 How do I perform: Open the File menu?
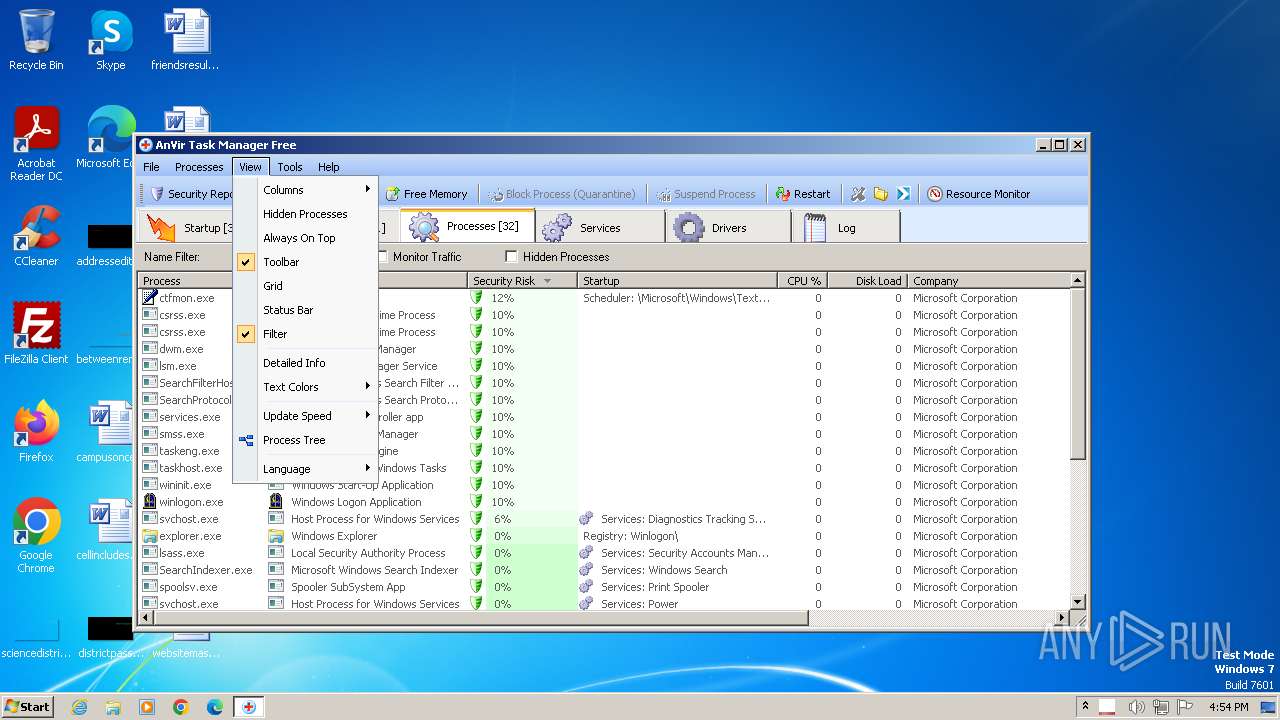click(x=151, y=167)
